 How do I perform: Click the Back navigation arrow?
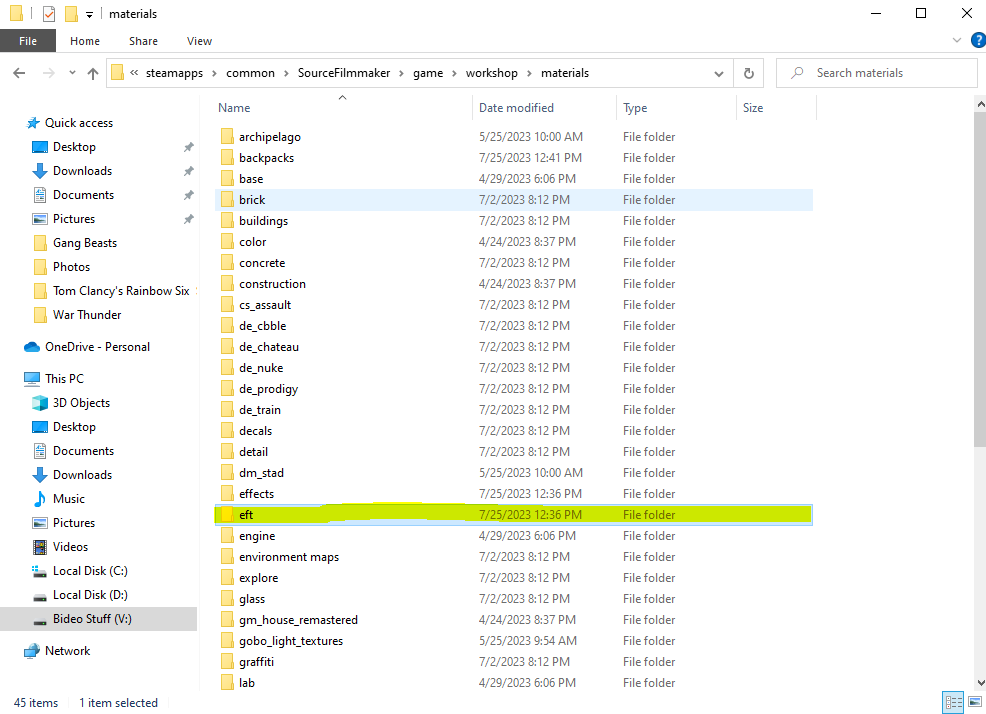click(x=19, y=73)
